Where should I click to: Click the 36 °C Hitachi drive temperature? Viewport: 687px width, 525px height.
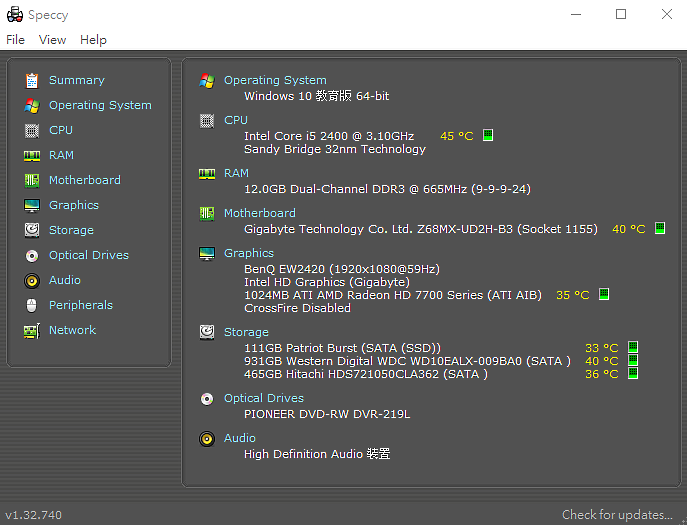[x=602, y=374]
